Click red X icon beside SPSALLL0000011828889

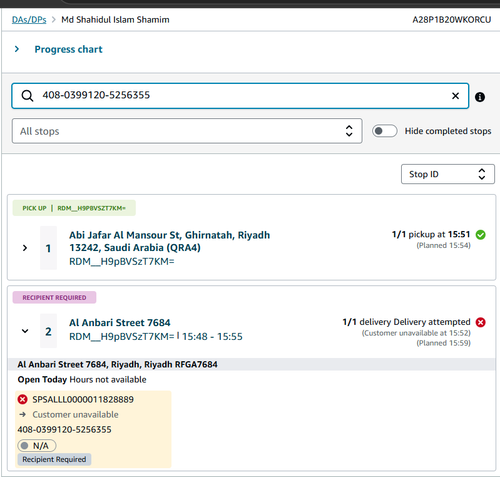click(x=23, y=399)
